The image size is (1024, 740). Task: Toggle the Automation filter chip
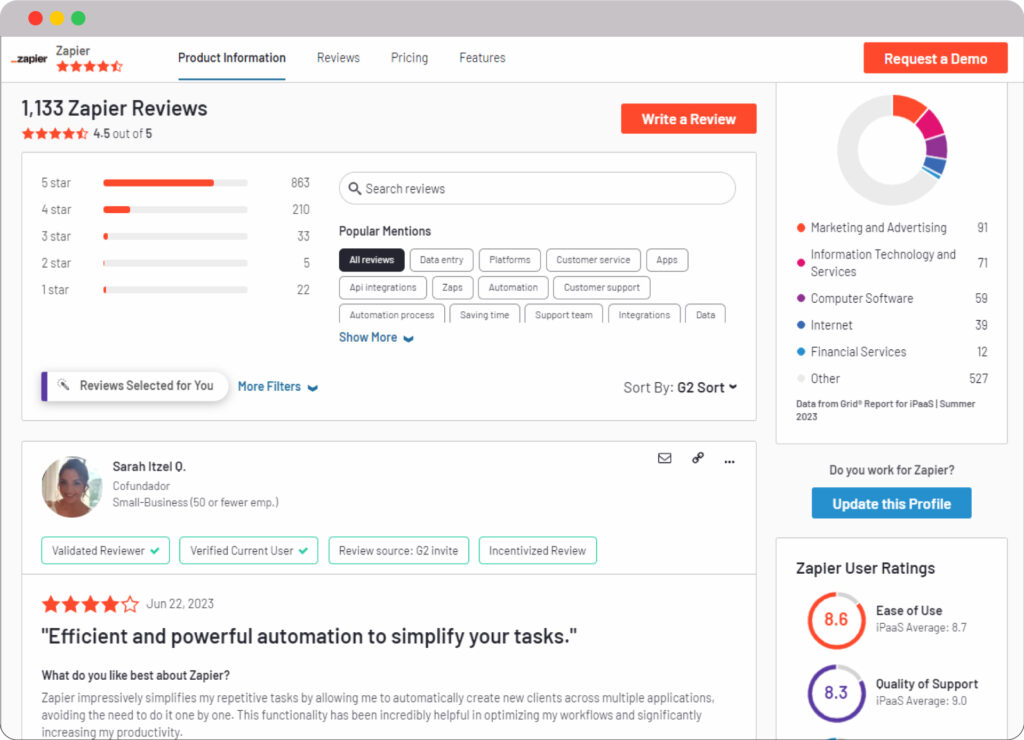pos(512,287)
